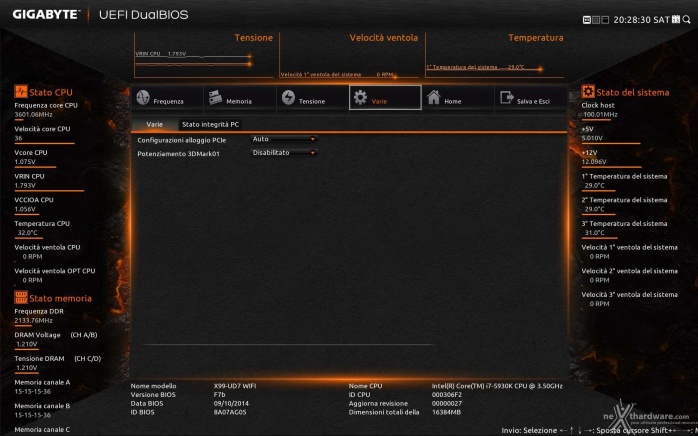
Task: Click the Velocità ventola OPT CPU label
Action: 55,271
